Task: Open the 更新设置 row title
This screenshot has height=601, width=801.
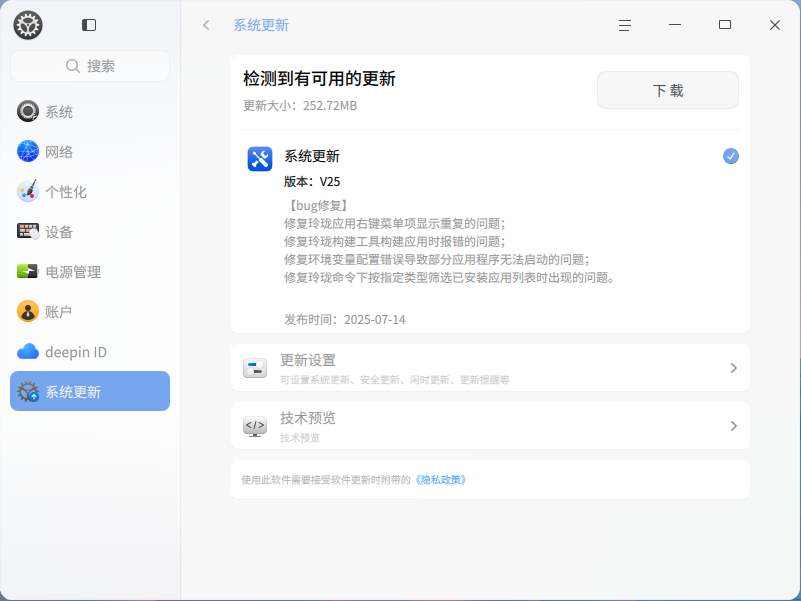Action: 308,360
